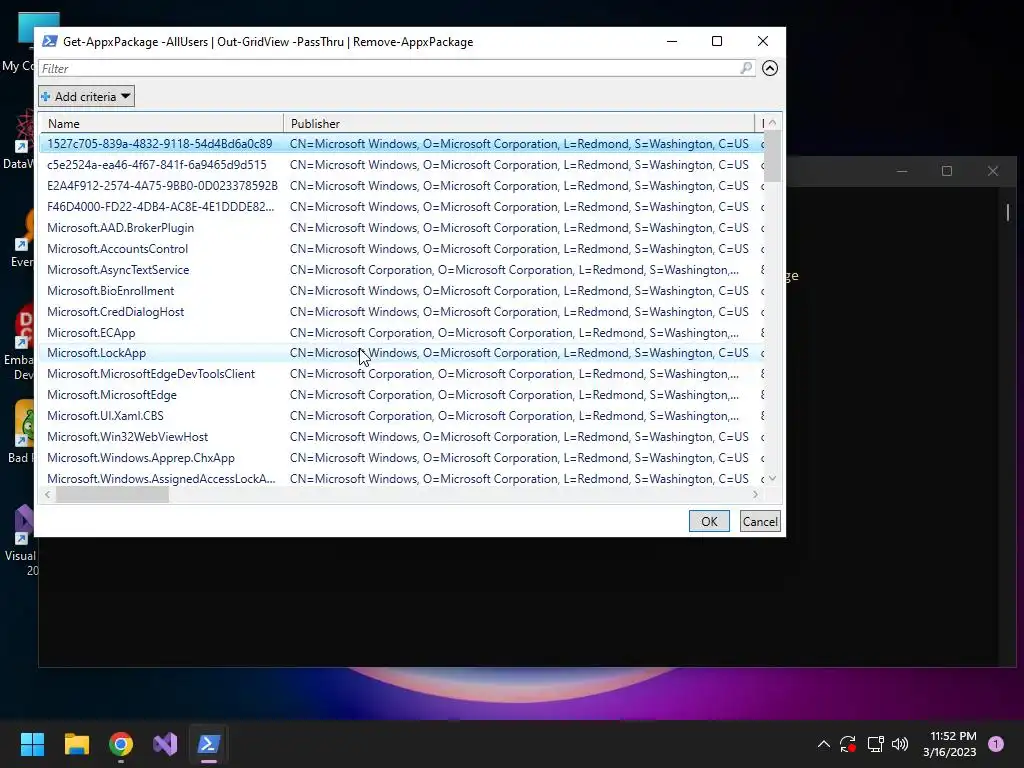The height and width of the screenshot is (768, 1024).
Task: Select row E2A4F912-2574-4A75-9BB0-0D023378592B
Action: coord(402,185)
